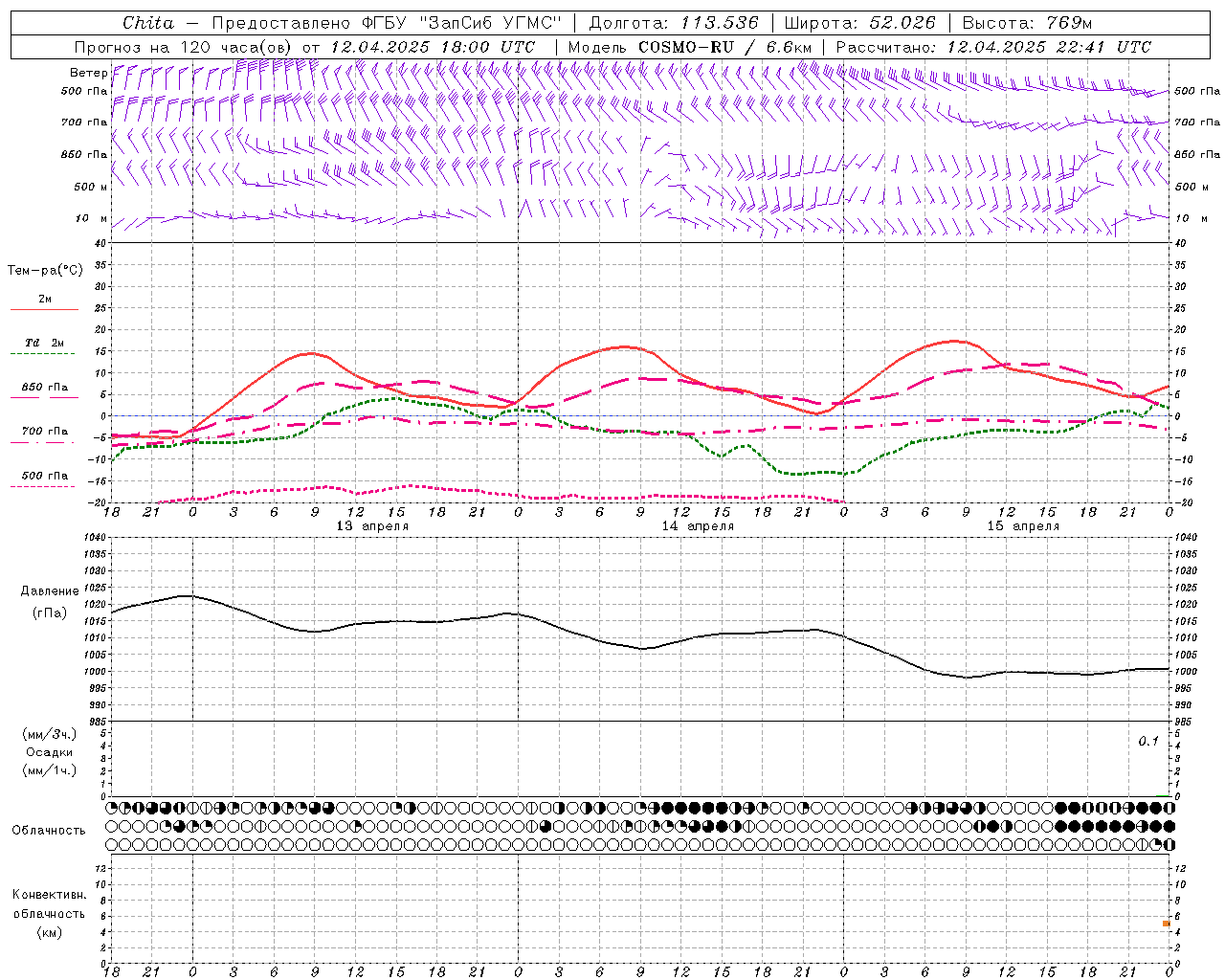Click the "-20" tick on right temperature axis

pyautogui.click(x=1184, y=502)
